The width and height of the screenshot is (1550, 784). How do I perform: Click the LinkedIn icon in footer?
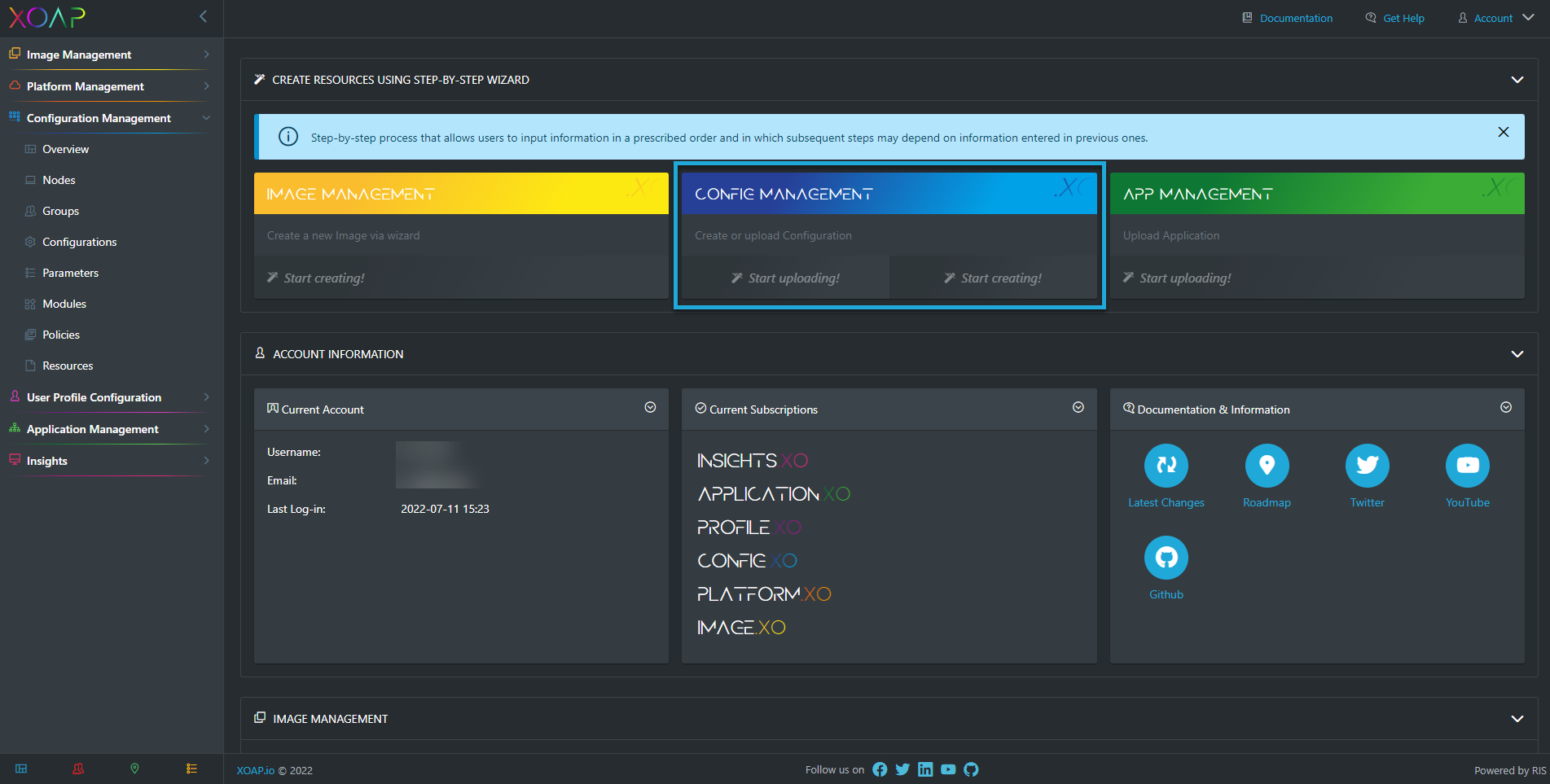coord(925,769)
